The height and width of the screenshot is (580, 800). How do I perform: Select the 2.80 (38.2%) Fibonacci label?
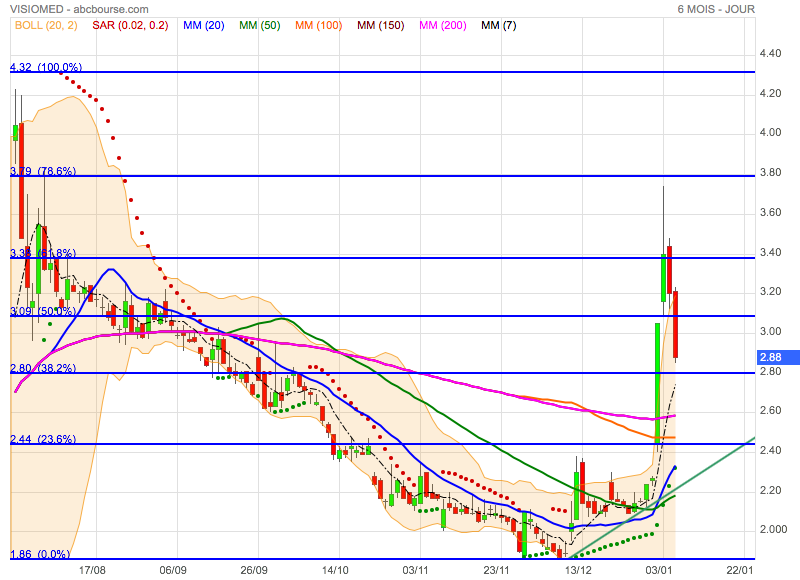(x=42, y=368)
